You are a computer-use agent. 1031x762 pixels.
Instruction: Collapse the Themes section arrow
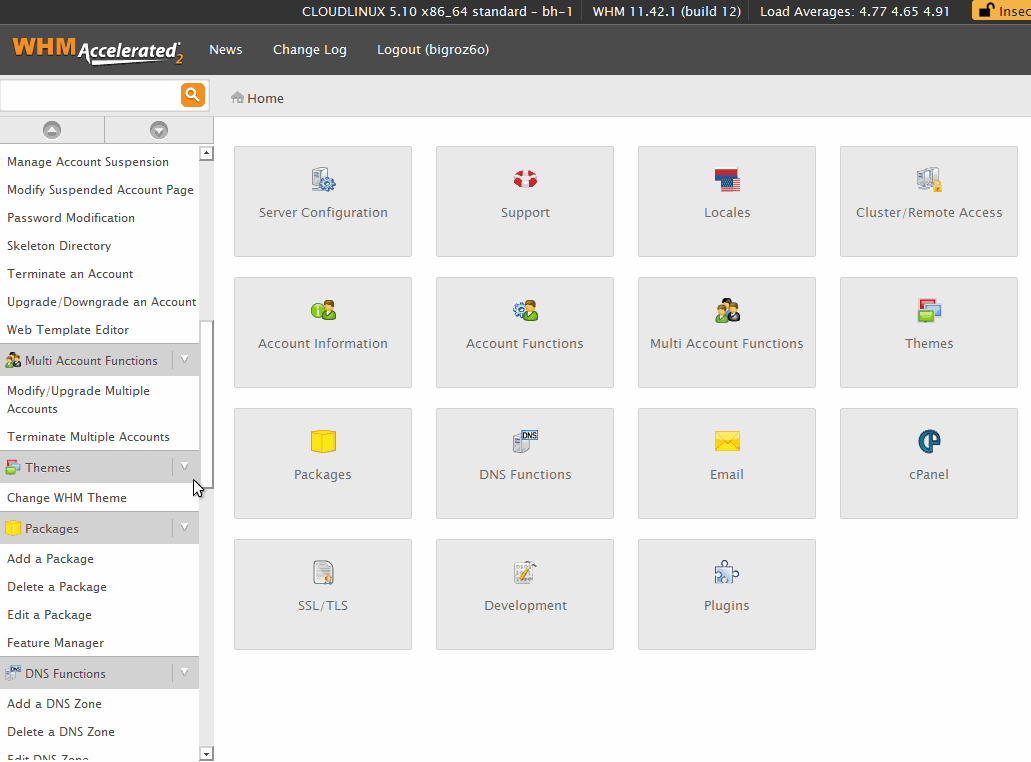pos(185,467)
